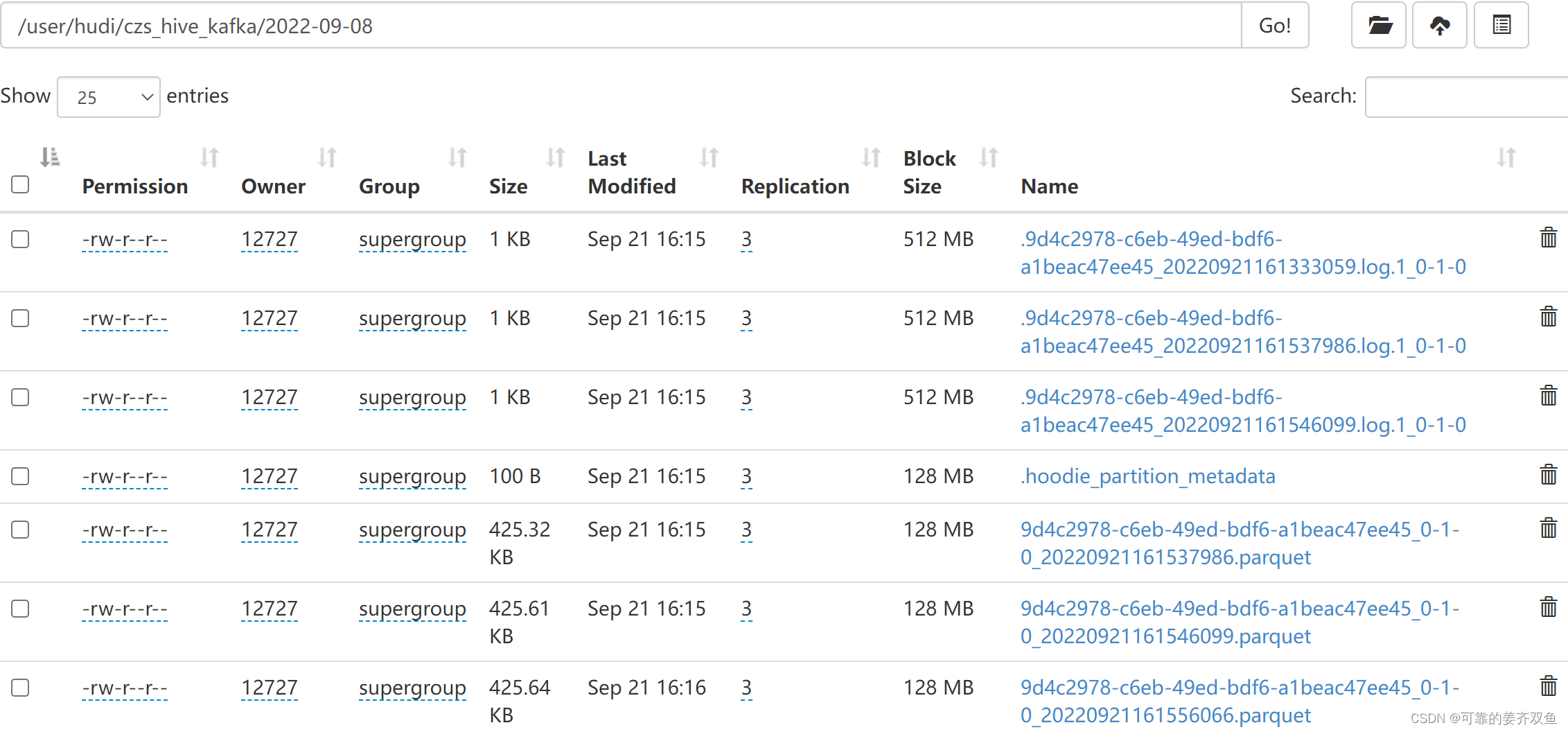Click the cut and paste list icon
1568x732 pixels.
(1501, 26)
